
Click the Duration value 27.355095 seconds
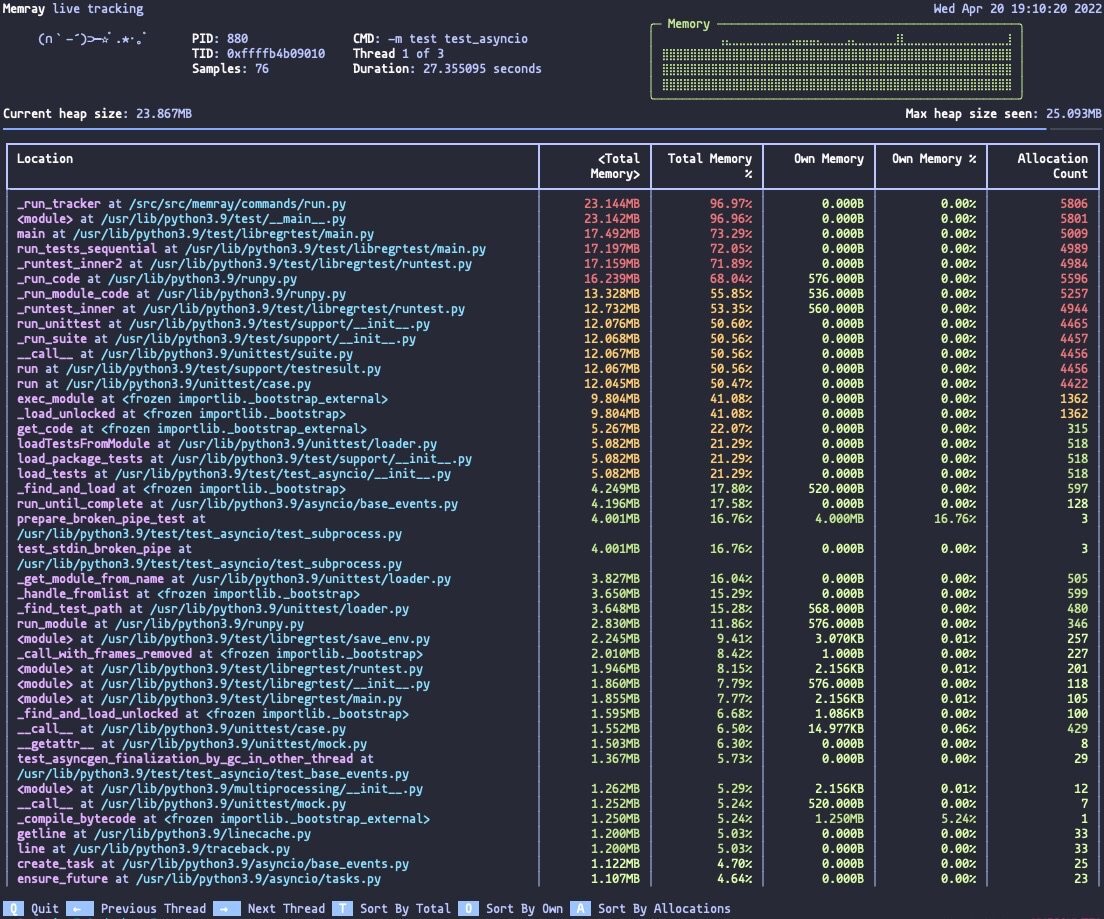pyautogui.click(x=482, y=68)
